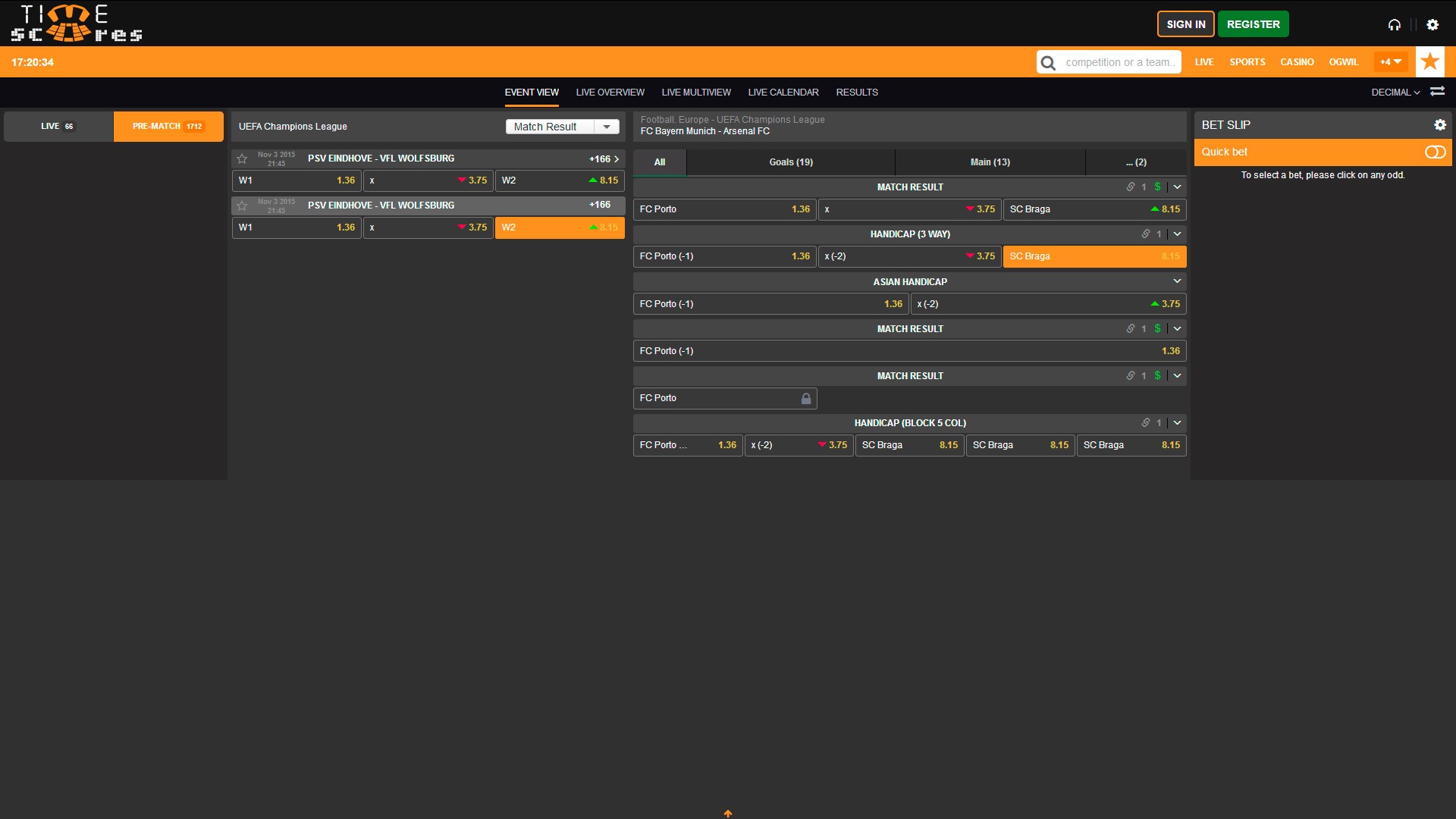
Task: Collapse Match Result section with lone FC Porto (-1)
Action: pos(1177,329)
